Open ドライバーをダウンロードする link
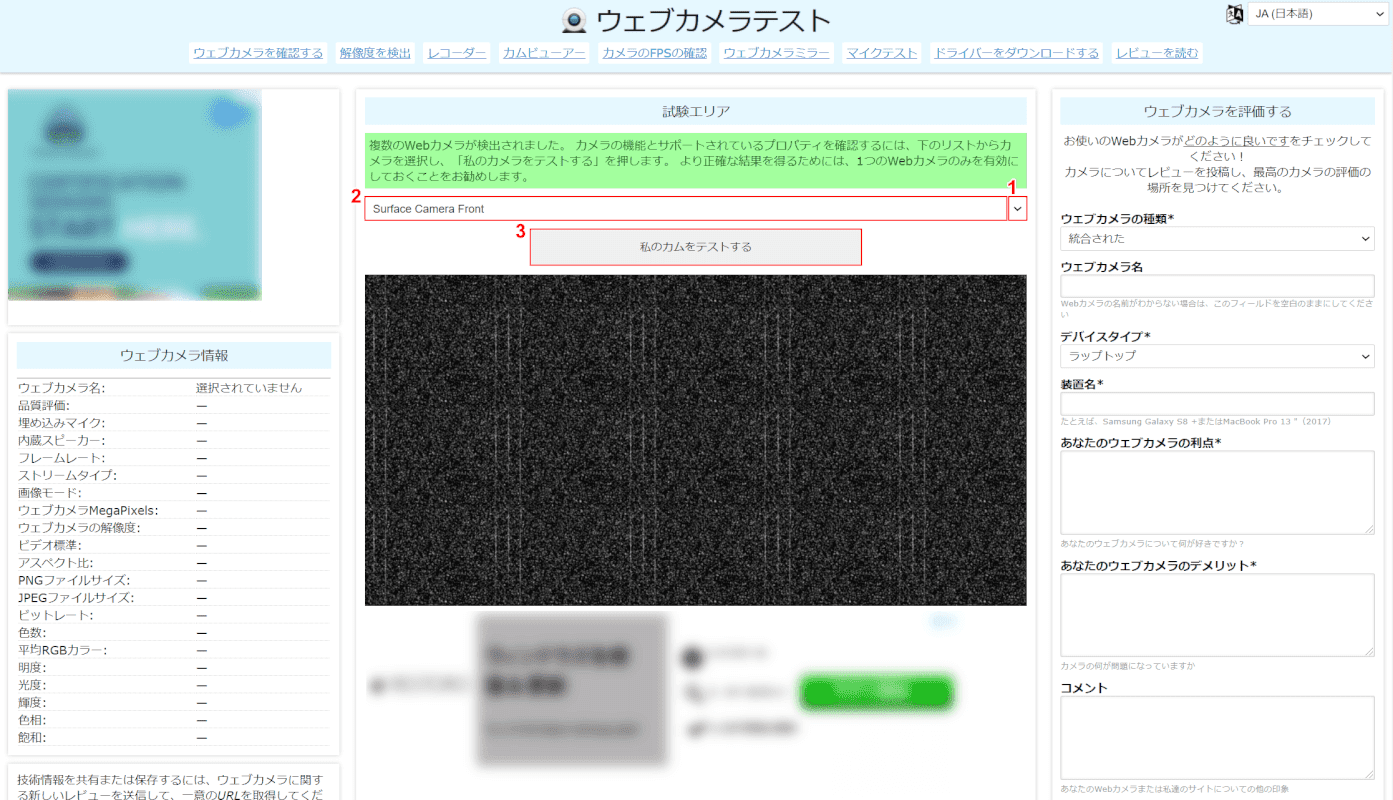 point(1016,53)
